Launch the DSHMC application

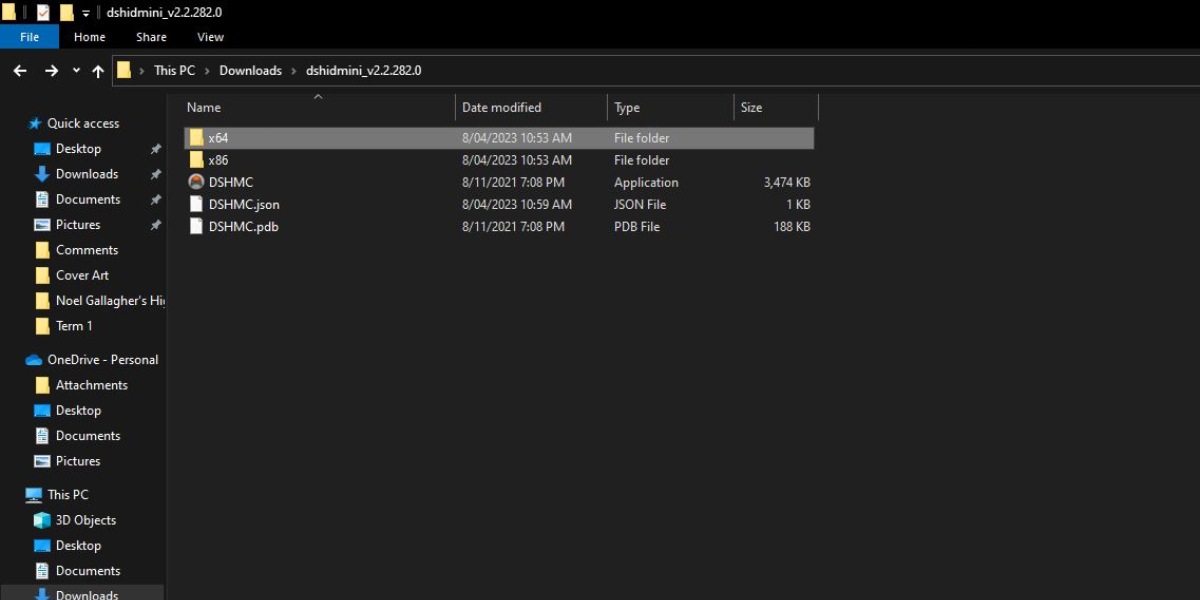pyautogui.click(x=230, y=182)
